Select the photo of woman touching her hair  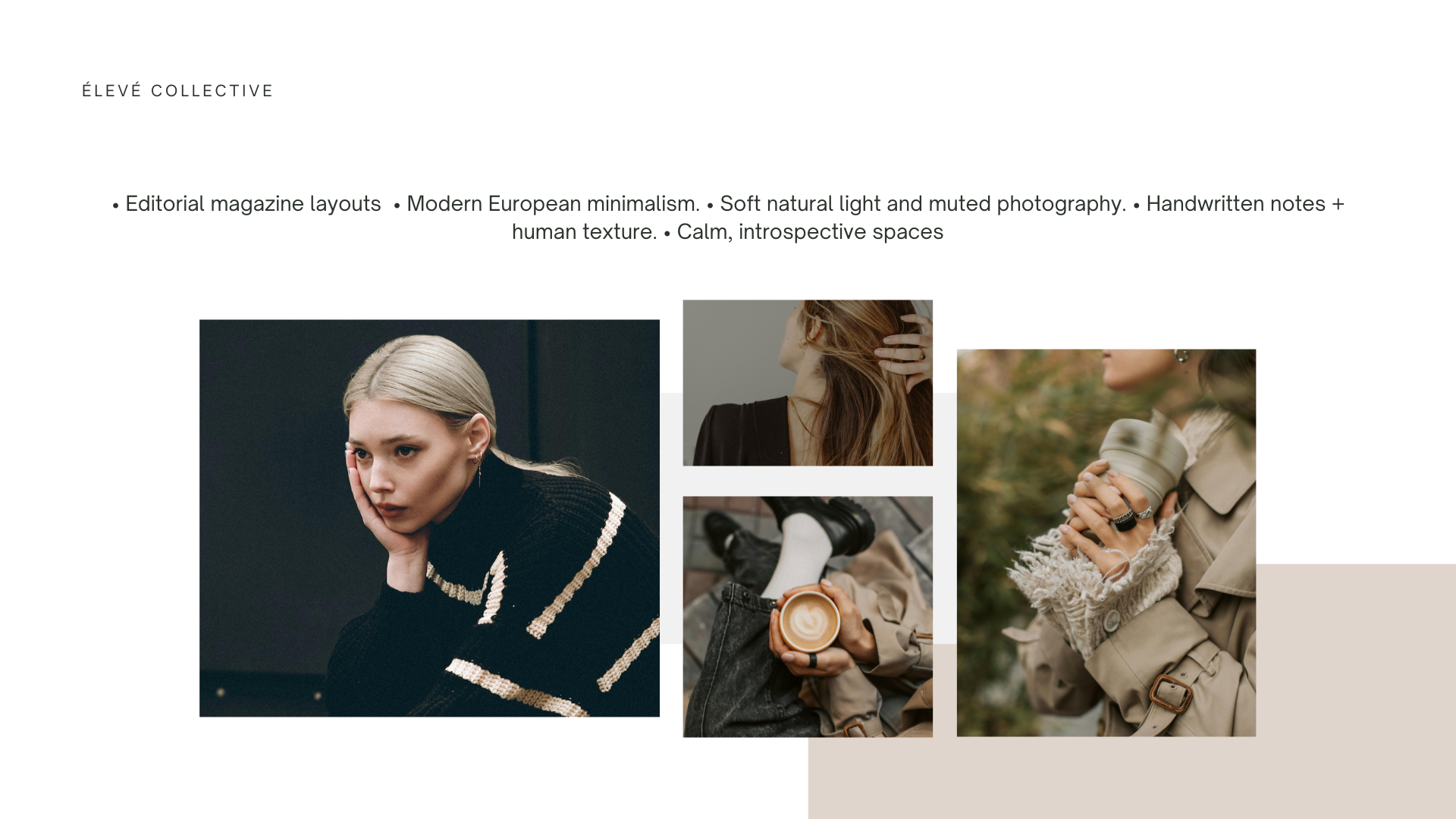pos(808,383)
